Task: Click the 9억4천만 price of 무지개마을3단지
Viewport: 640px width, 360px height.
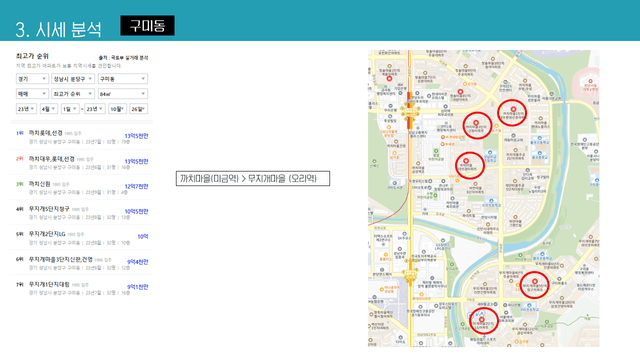Action: point(138,262)
